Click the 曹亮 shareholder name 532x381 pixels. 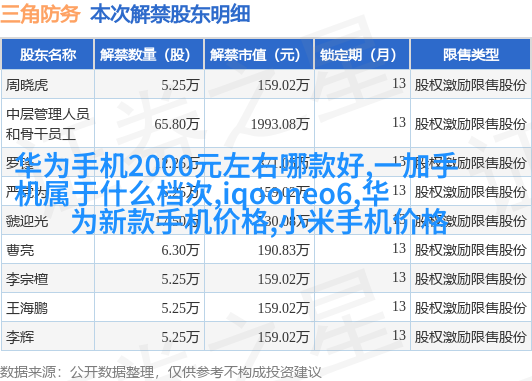click(20, 250)
